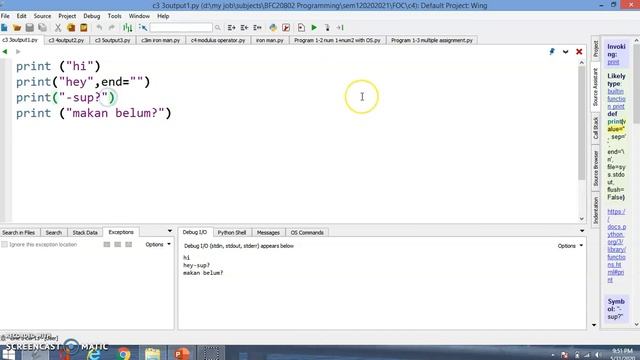Screen dimensions: 640x360
Task: Open the Help menu
Action: [x=163, y=16]
